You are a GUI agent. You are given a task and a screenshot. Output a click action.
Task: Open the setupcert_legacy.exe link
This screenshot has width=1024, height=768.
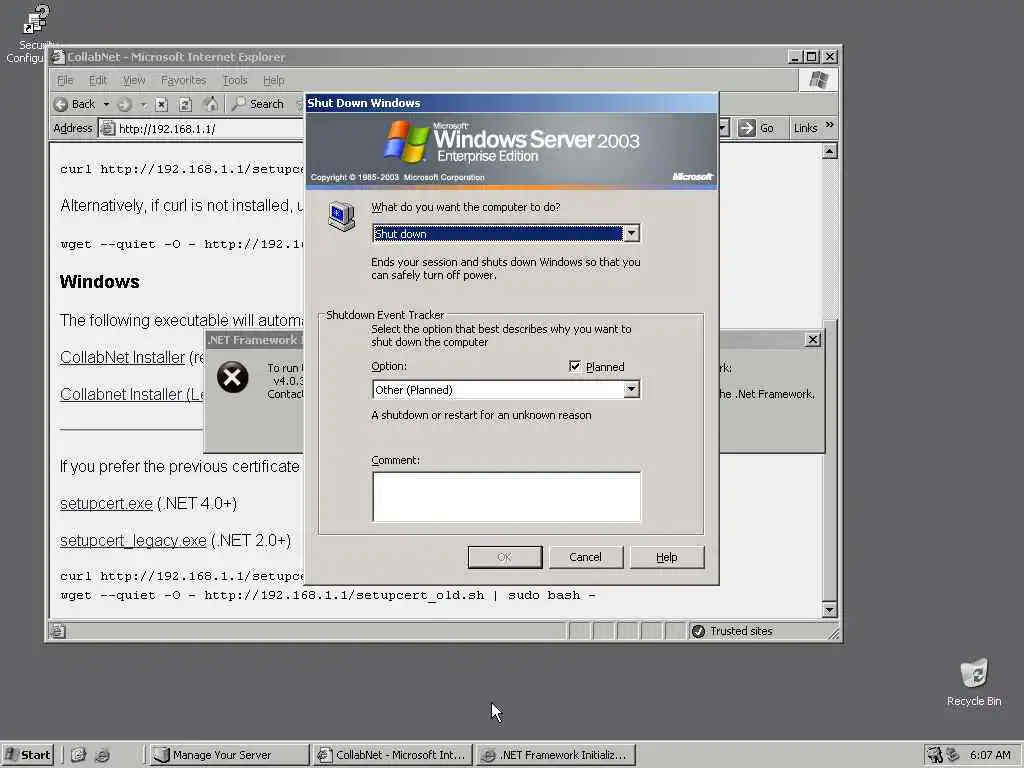(133, 541)
